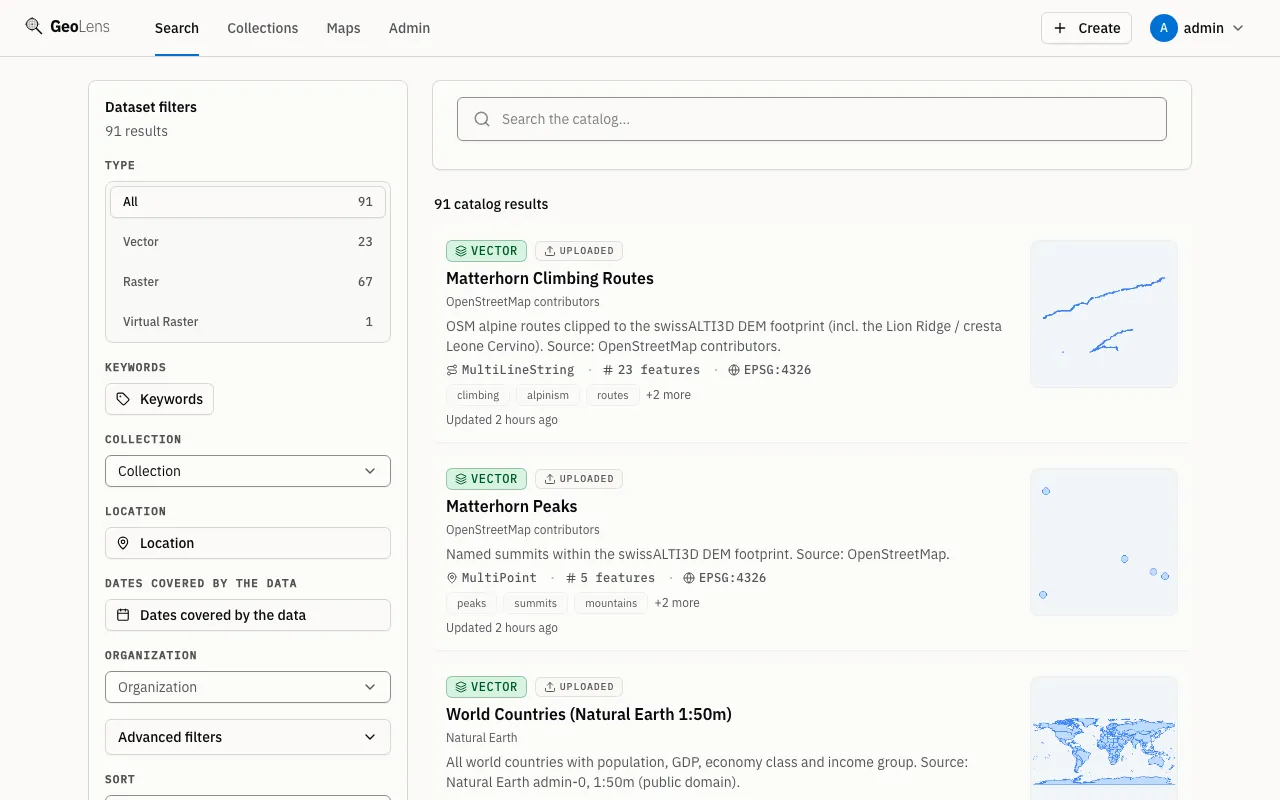Screen dimensions: 1280x800
Task: Switch to the Collections tab
Action: pyautogui.click(x=263, y=28)
